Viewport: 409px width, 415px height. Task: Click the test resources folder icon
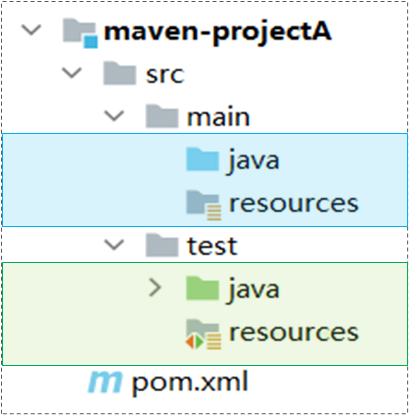pyautogui.click(x=204, y=334)
